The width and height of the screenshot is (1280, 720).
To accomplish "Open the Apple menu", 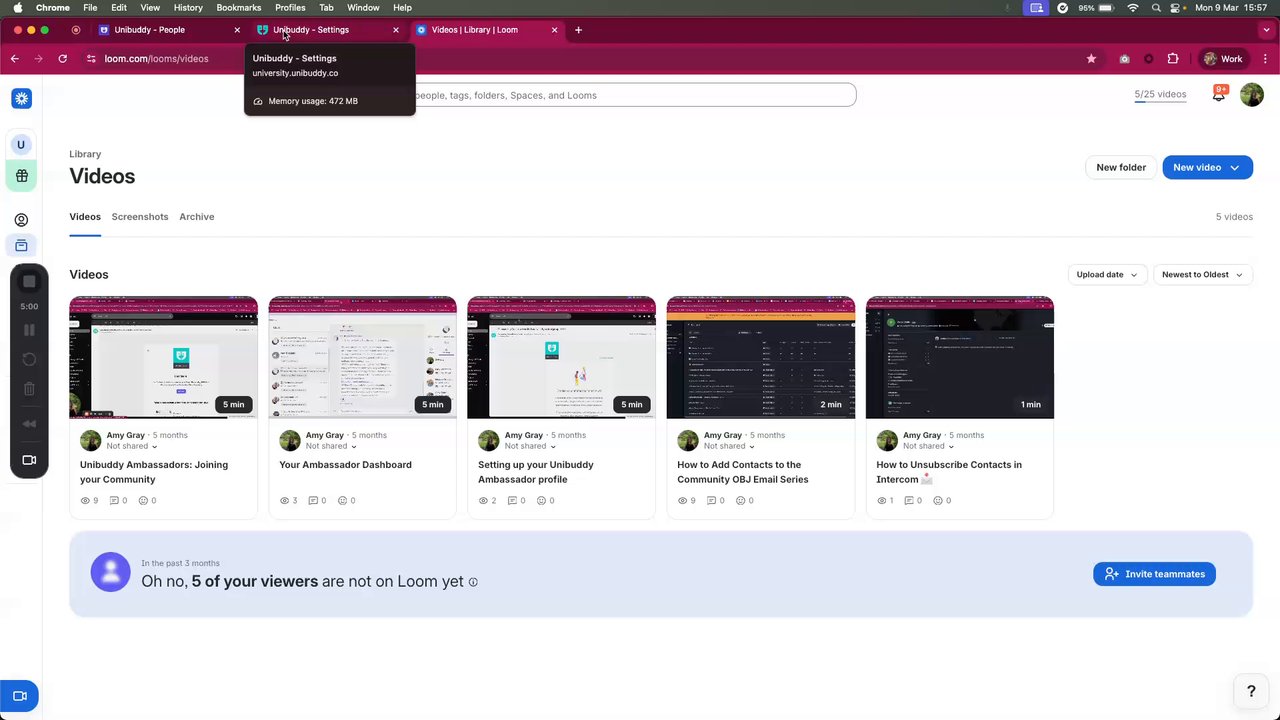I will click(x=17, y=7).
